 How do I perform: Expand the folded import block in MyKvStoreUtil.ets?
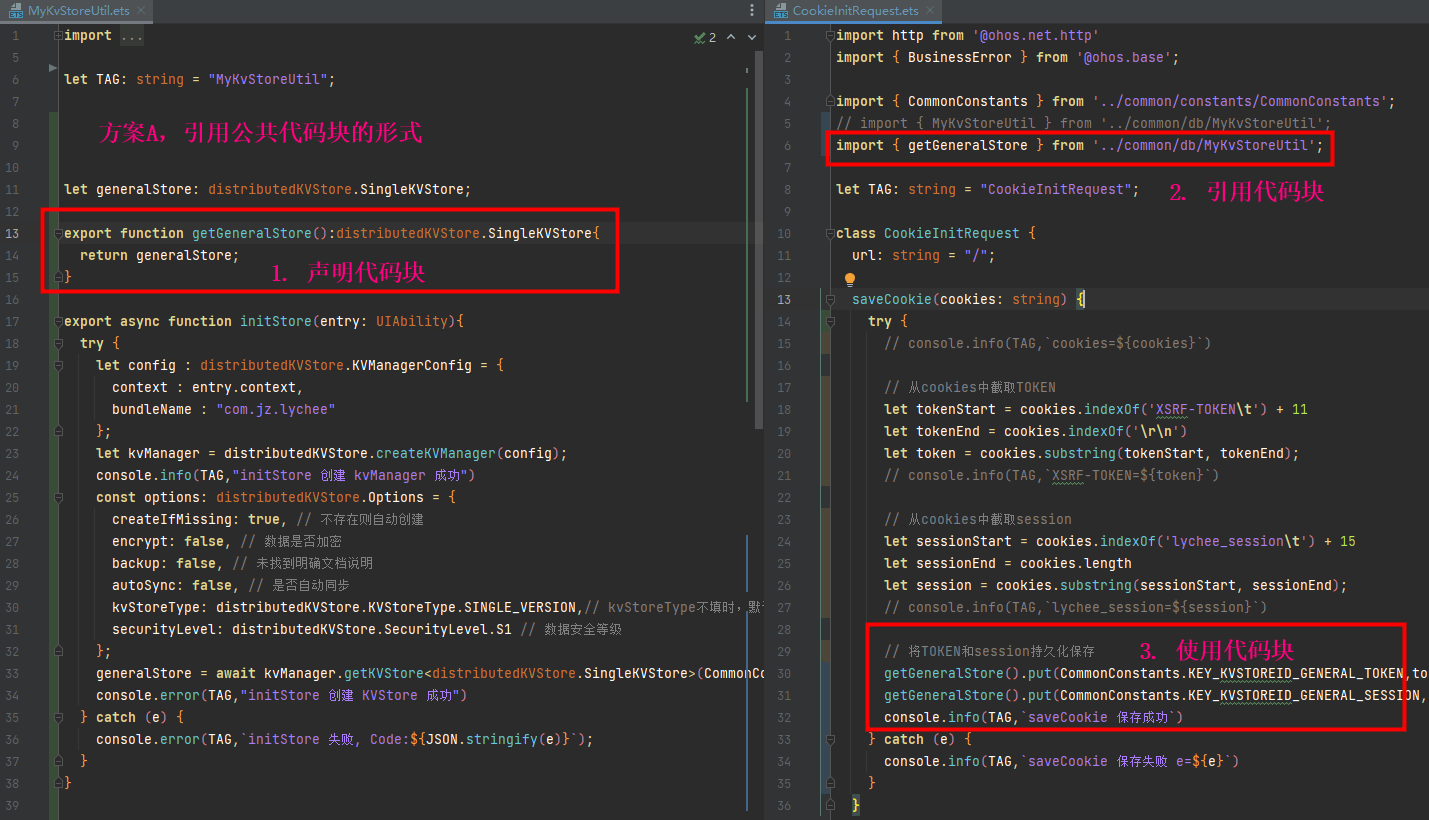[58, 35]
